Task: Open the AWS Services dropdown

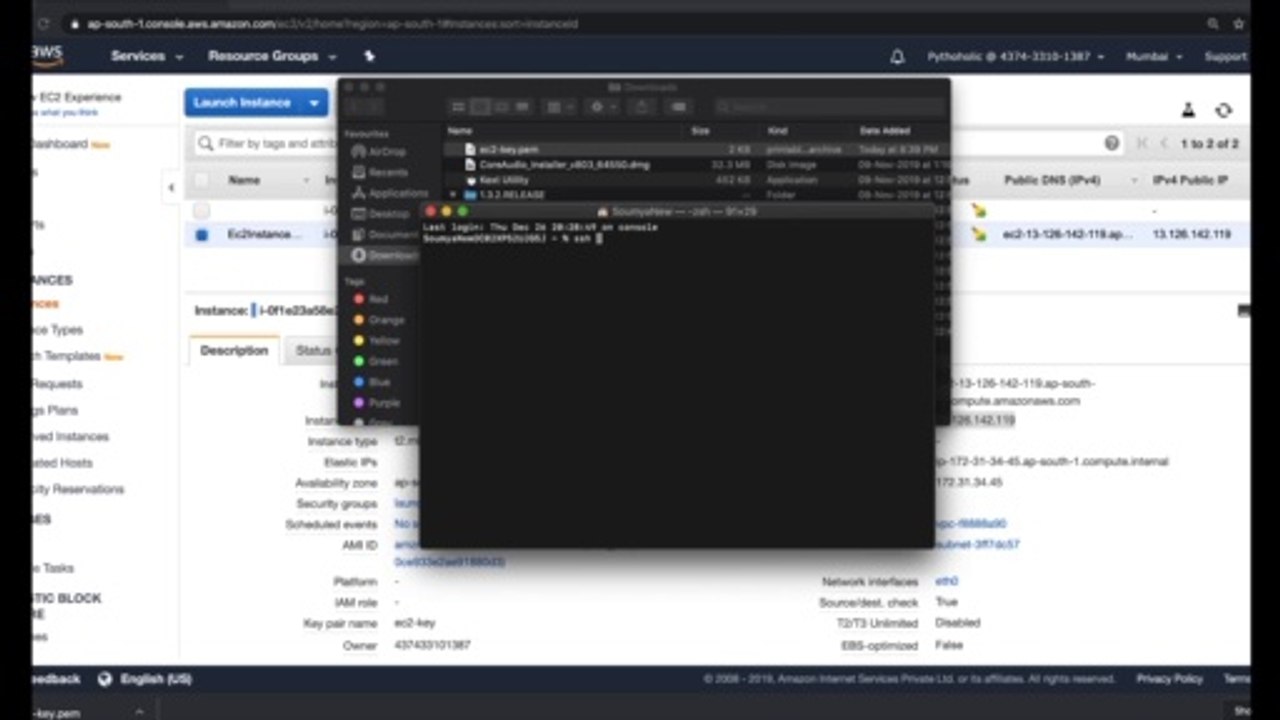Action: coord(147,57)
